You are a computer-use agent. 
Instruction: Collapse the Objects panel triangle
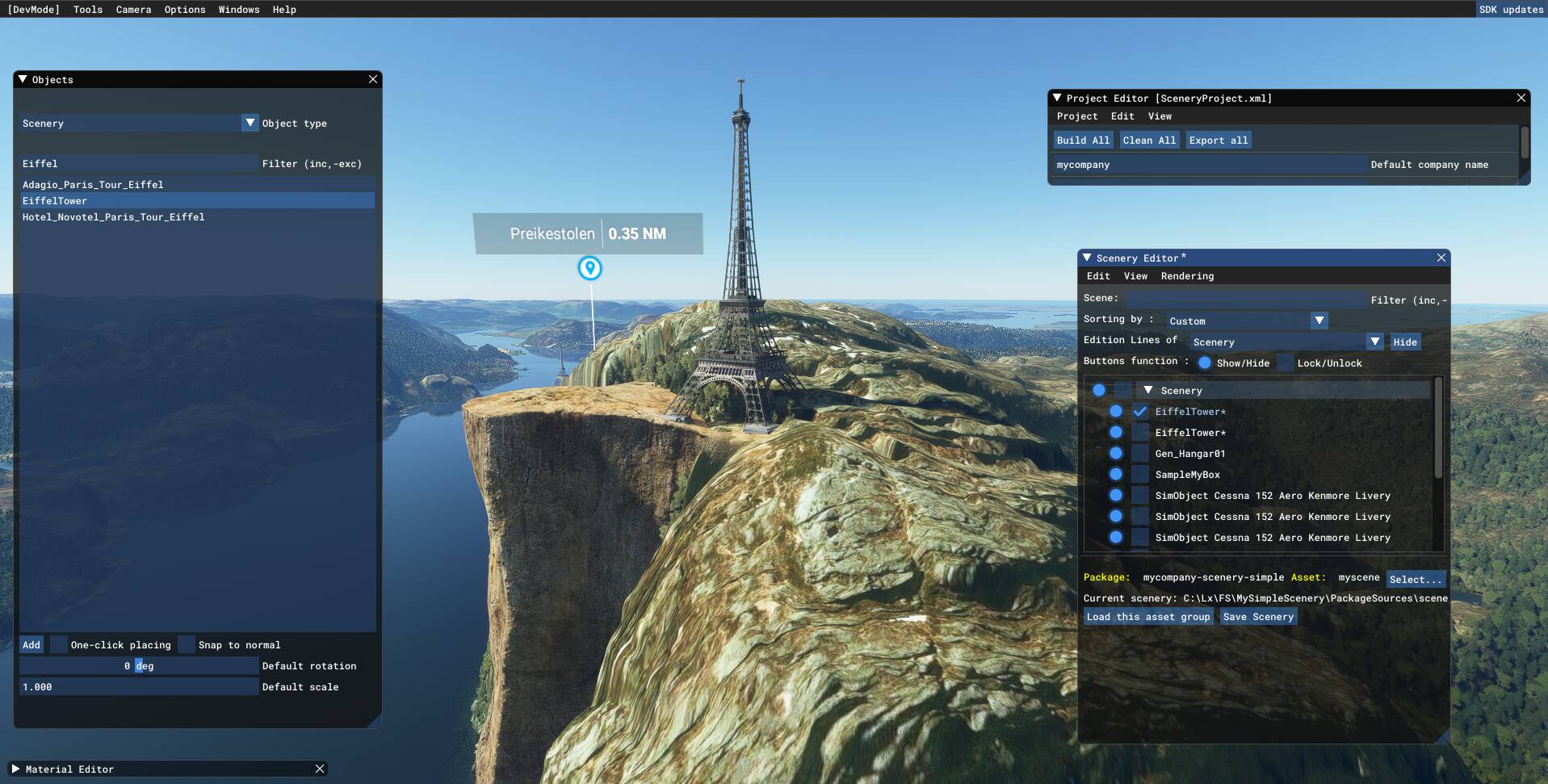23,79
